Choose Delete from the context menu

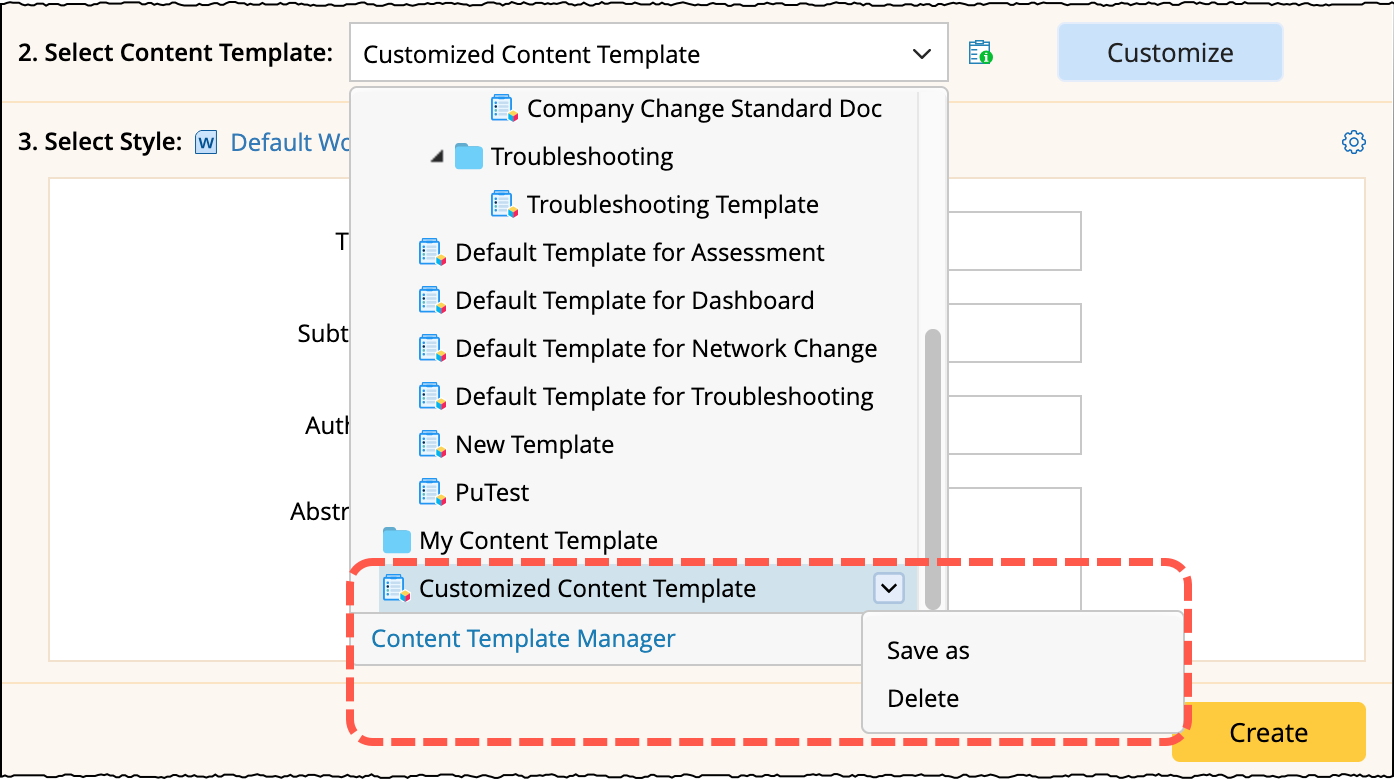pos(923,699)
